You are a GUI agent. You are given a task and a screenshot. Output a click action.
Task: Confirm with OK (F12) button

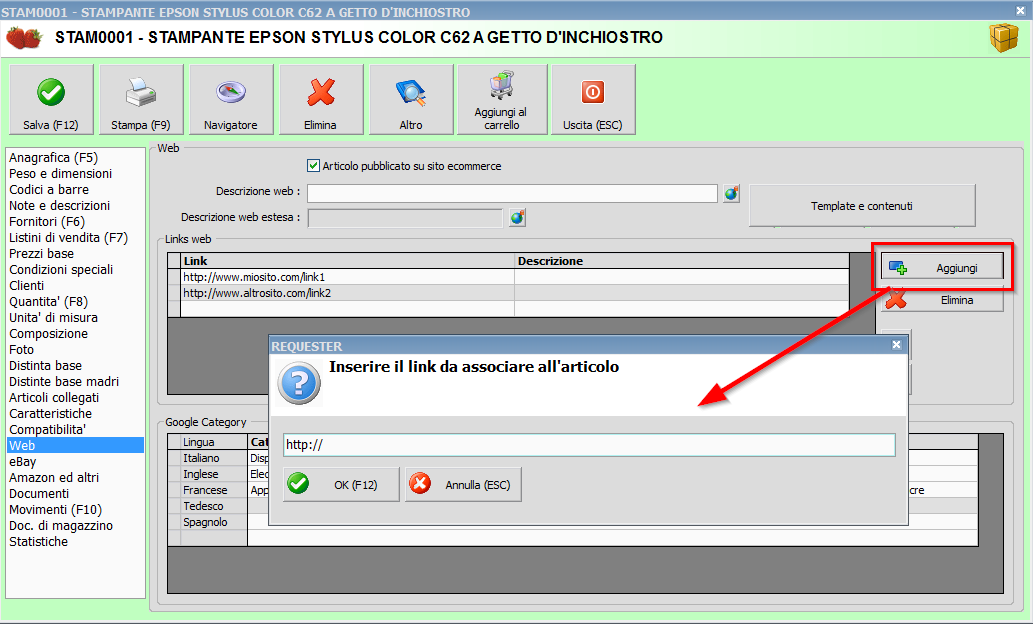coord(341,485)
